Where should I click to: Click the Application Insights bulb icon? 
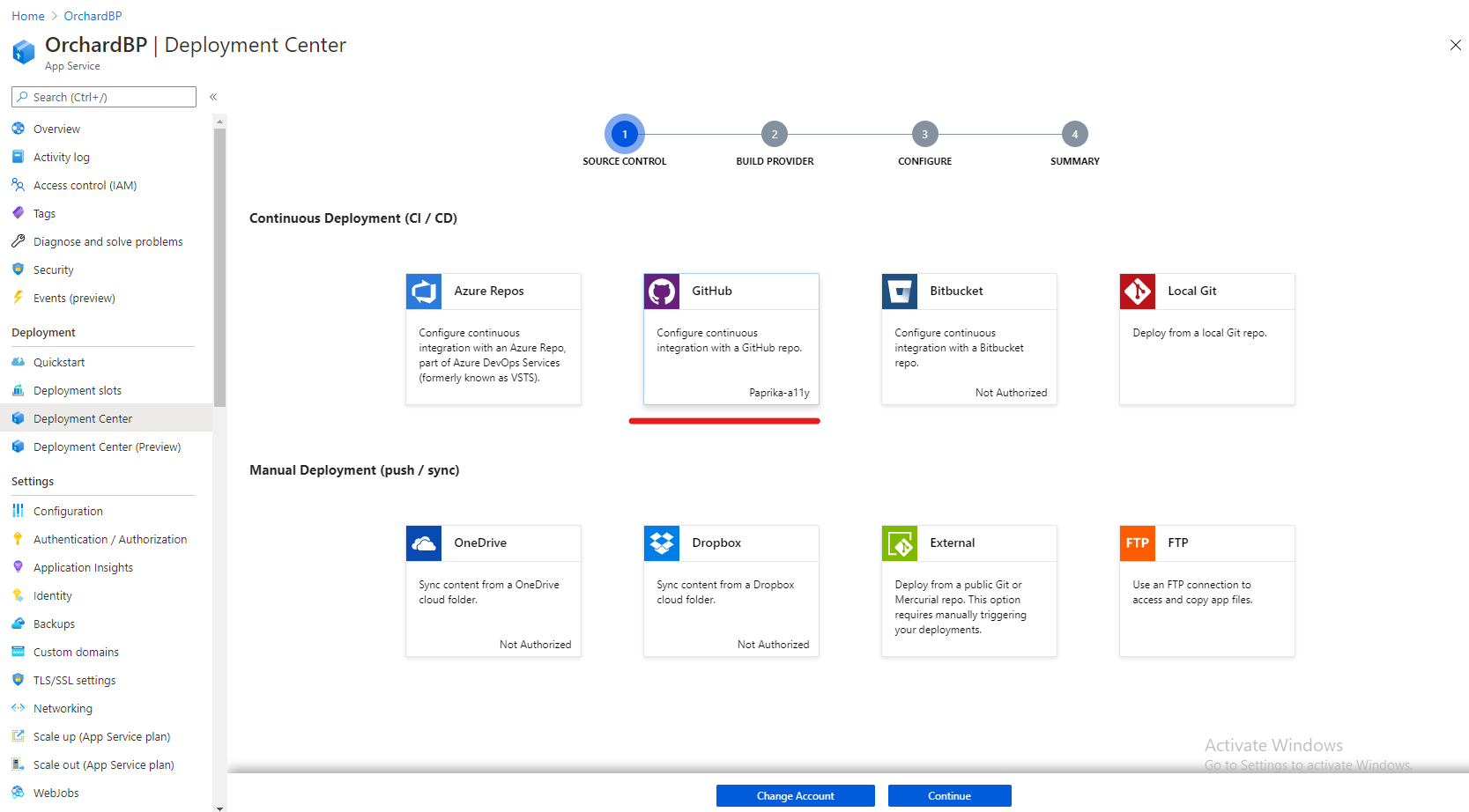(x=18, y=567)
